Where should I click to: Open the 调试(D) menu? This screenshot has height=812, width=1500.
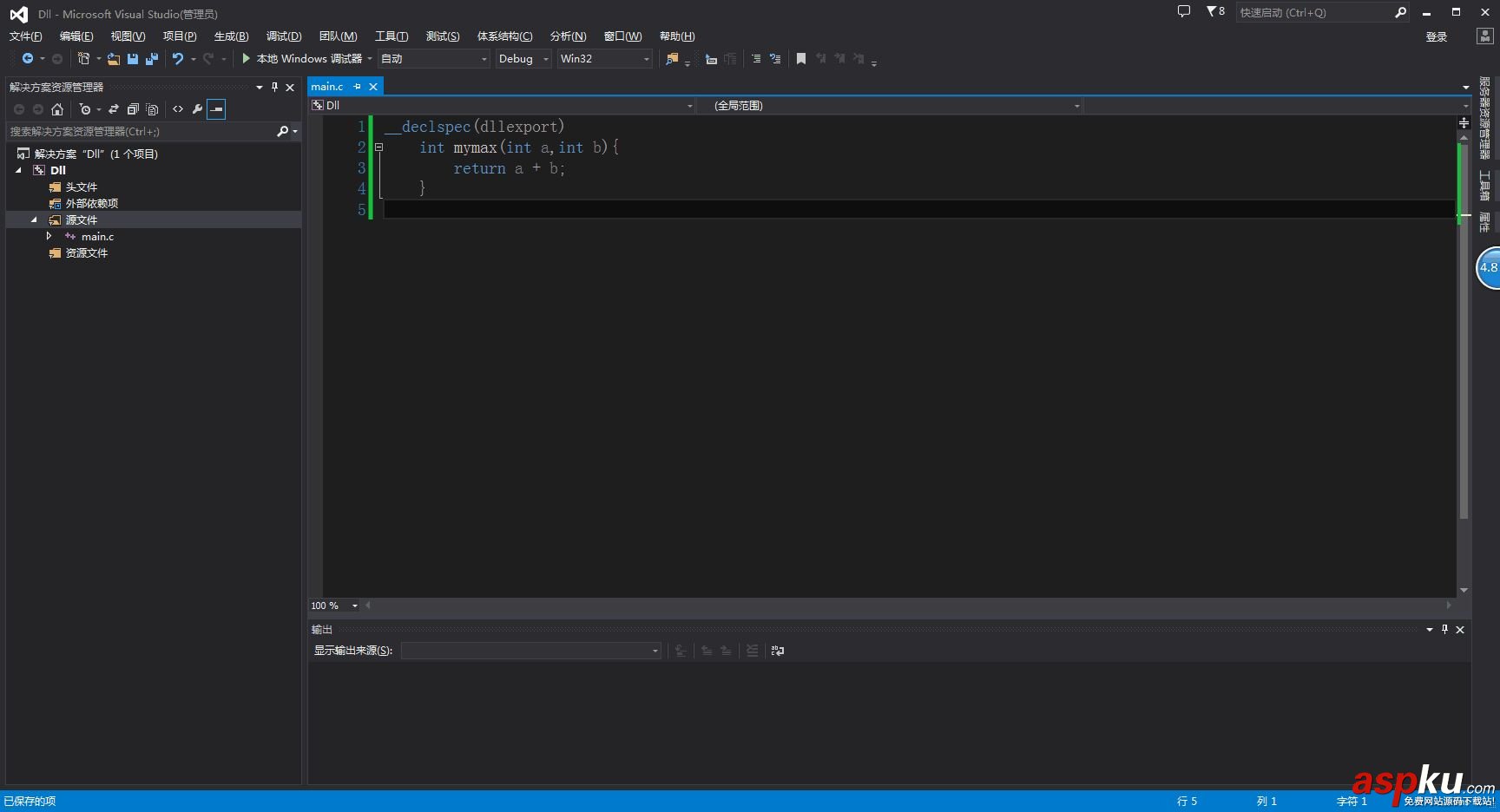[283, 36]
